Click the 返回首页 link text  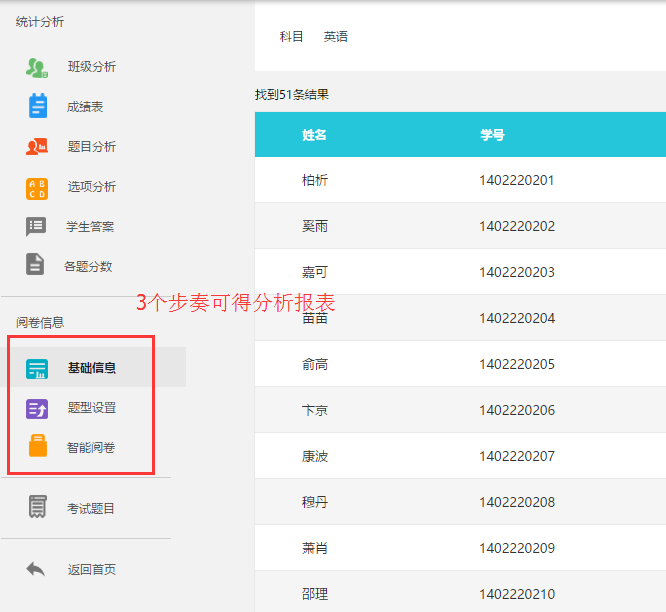pyautogui.click(x=91, y=570)
